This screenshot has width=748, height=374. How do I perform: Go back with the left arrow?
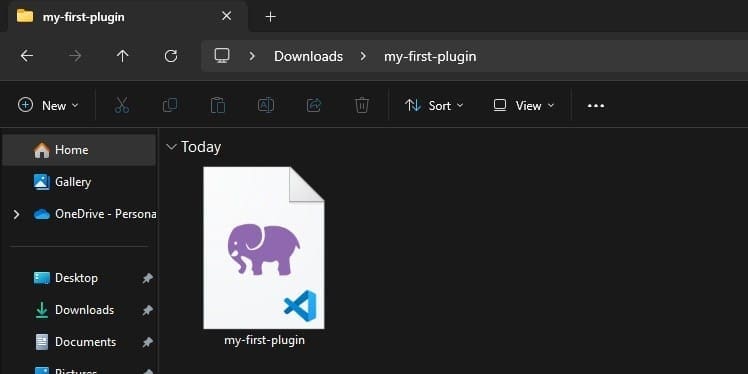[x=27, y=56]
